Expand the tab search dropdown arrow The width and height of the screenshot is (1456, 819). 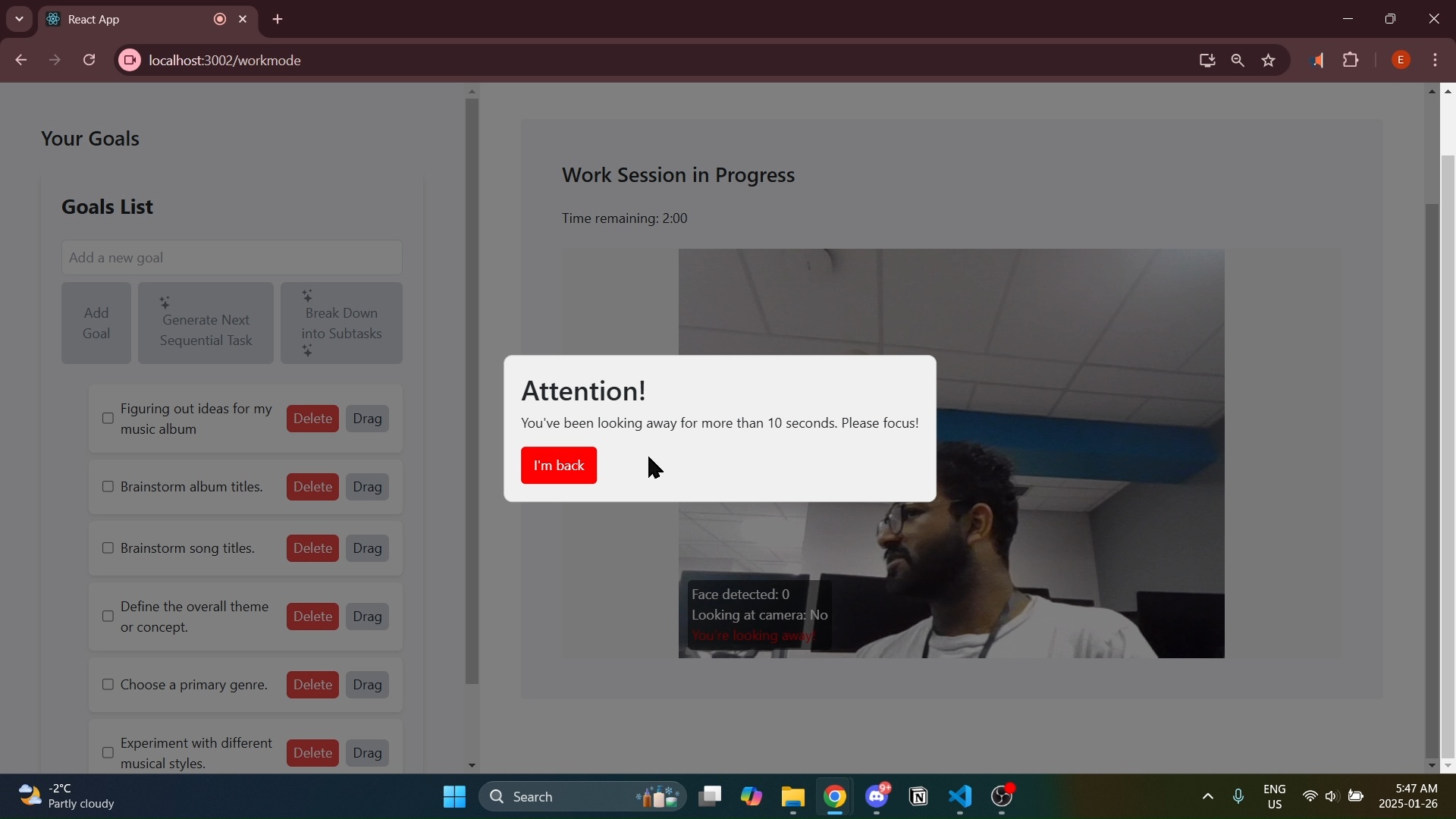(x=19, y=19)
